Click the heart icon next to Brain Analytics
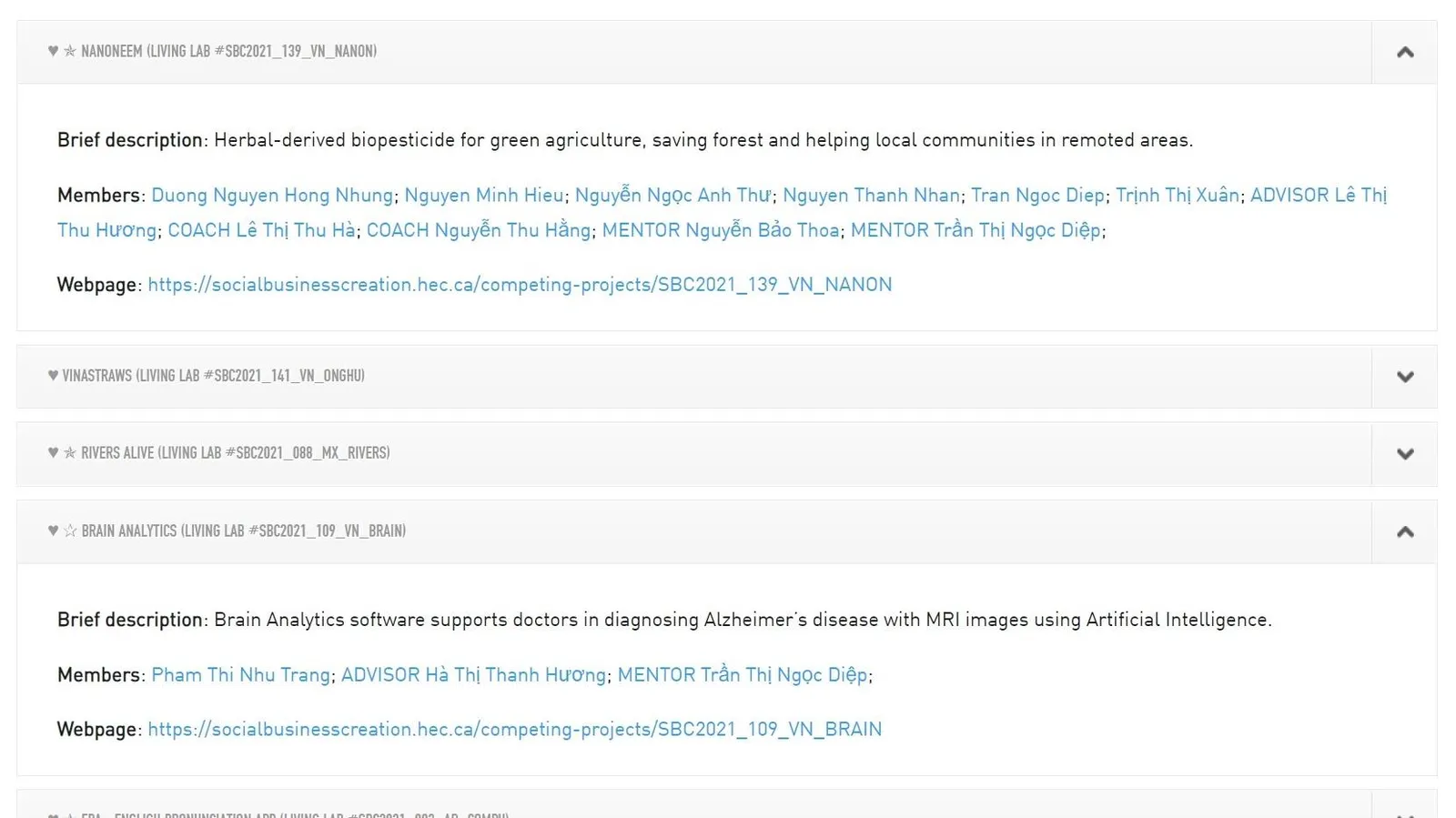1456x818 pixels. point(53,530)
